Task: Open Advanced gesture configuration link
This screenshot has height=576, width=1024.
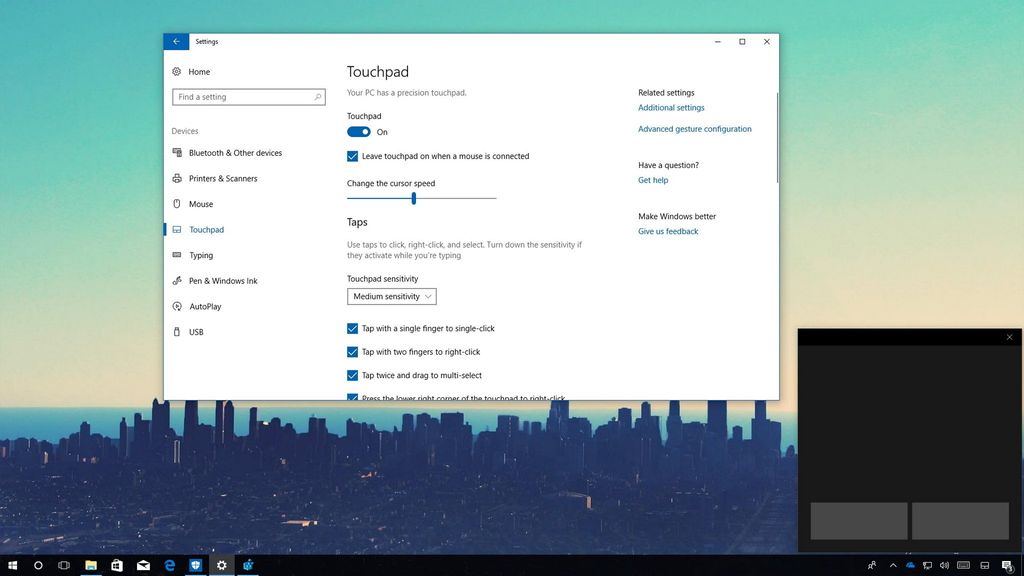Action: tap(695, 128)
